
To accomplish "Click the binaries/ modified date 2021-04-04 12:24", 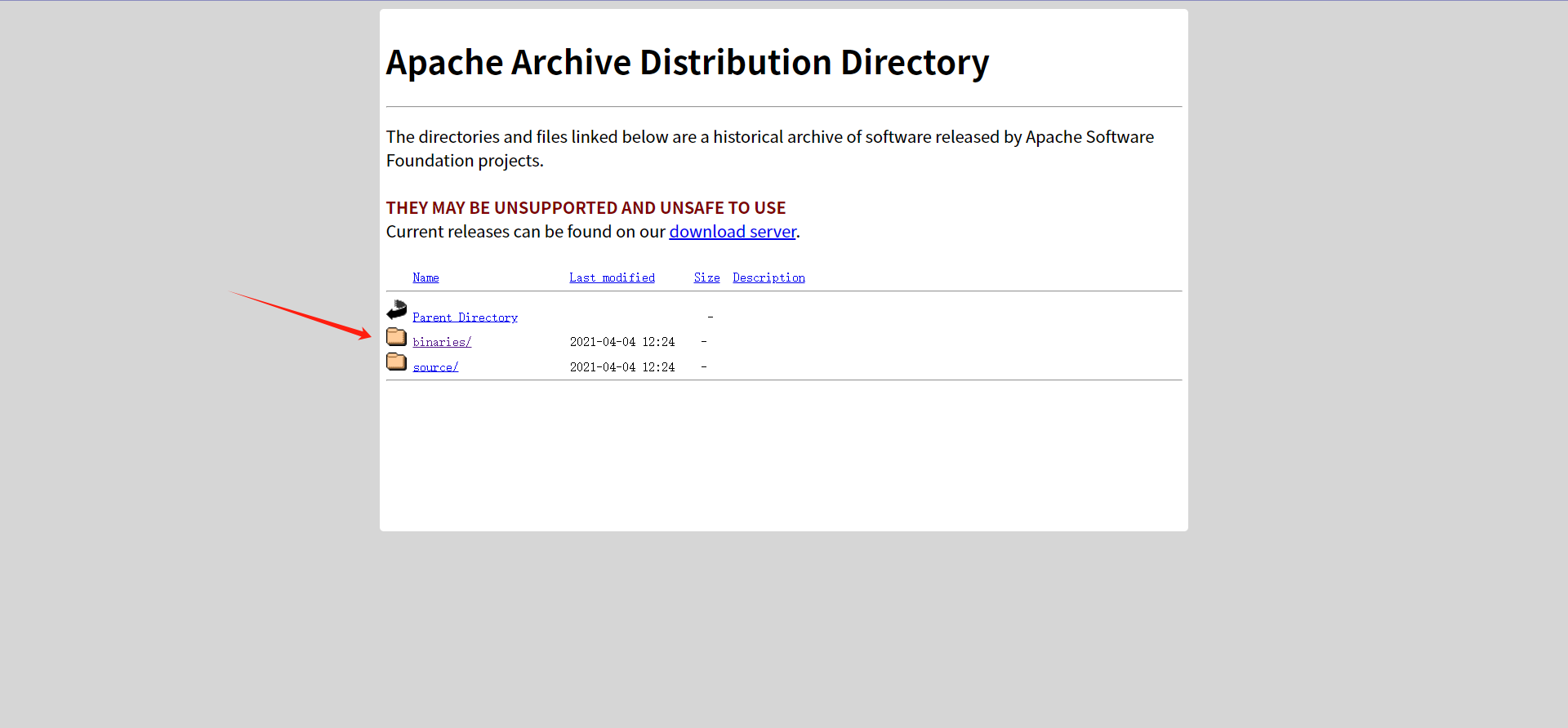I will coord(622,342).
